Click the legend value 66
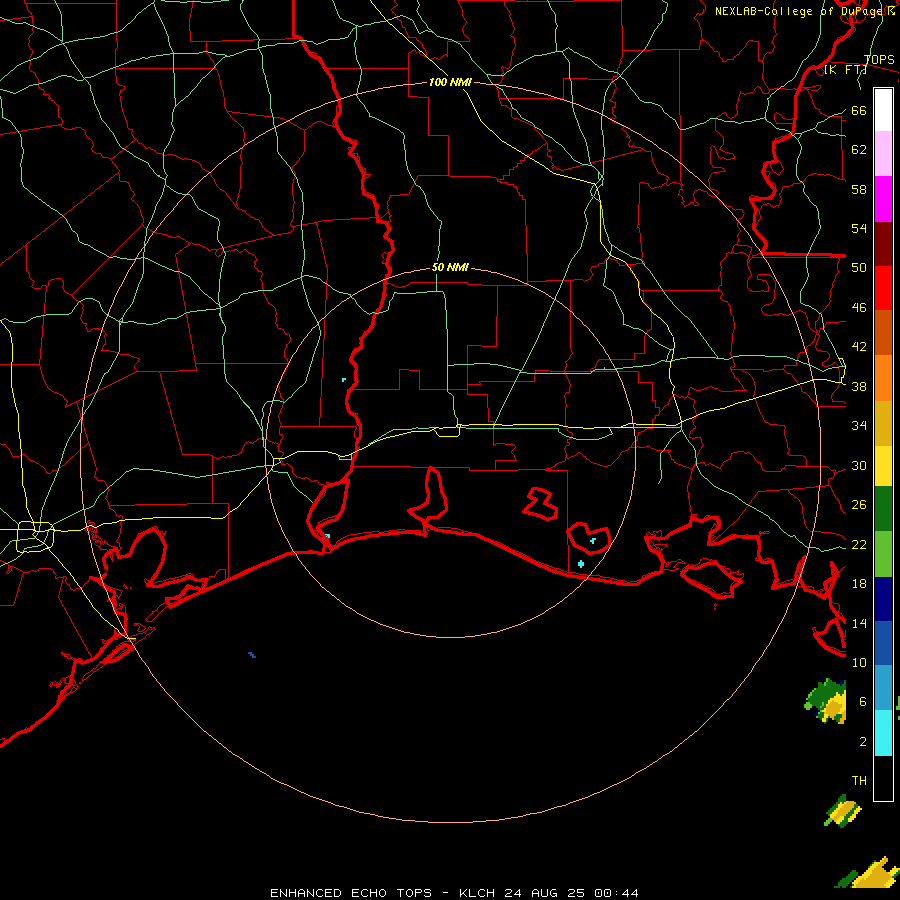The height and width of the screenshot is (900, 900). coord(859,110)
